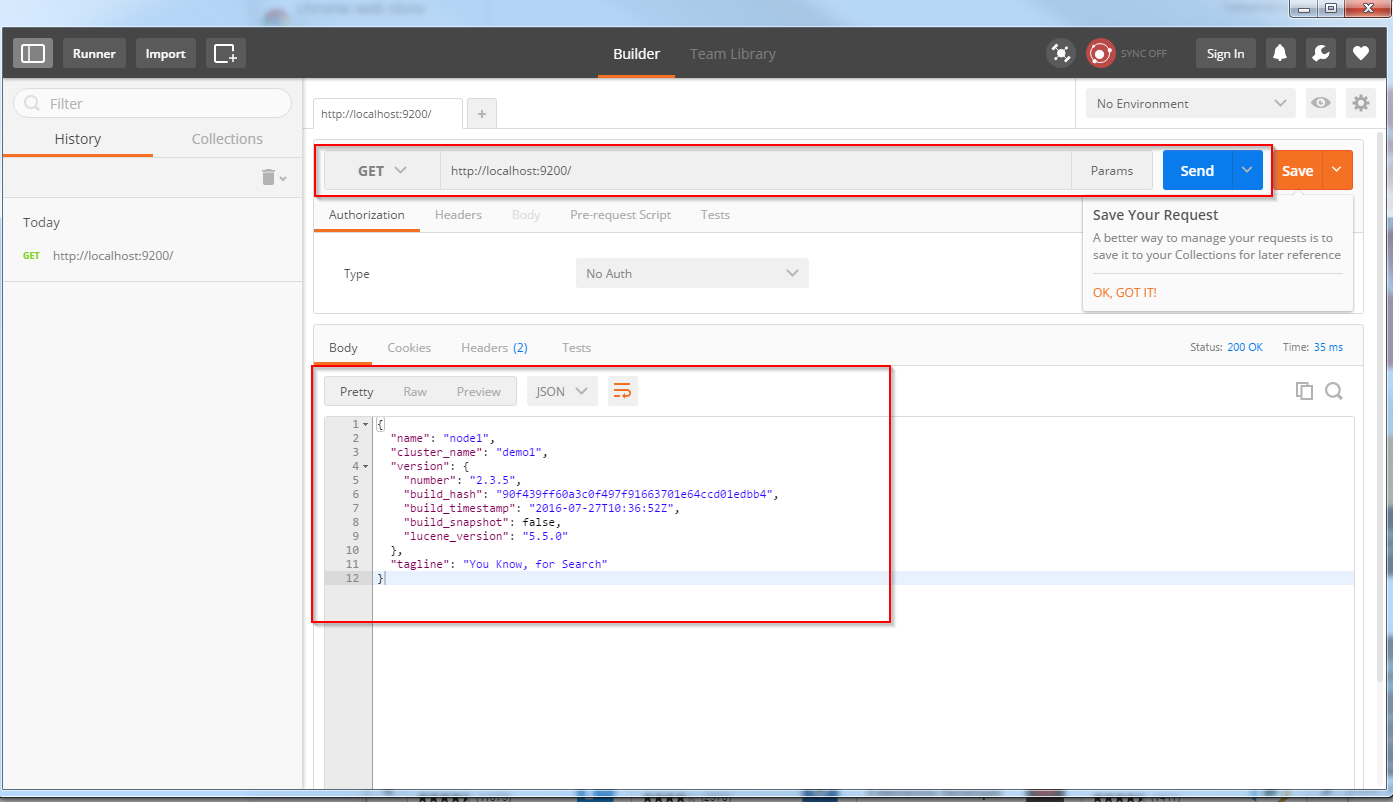This screenshot has width=1393, height=802.
Task: Select Raw view mode
Action: (x=415, y=391)
